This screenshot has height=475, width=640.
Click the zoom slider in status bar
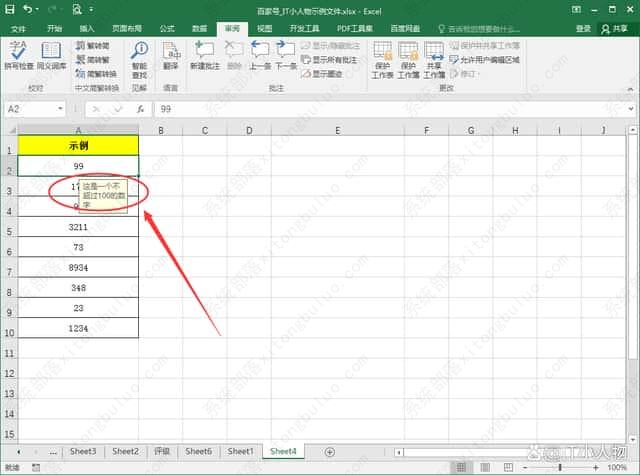point(560,467)
